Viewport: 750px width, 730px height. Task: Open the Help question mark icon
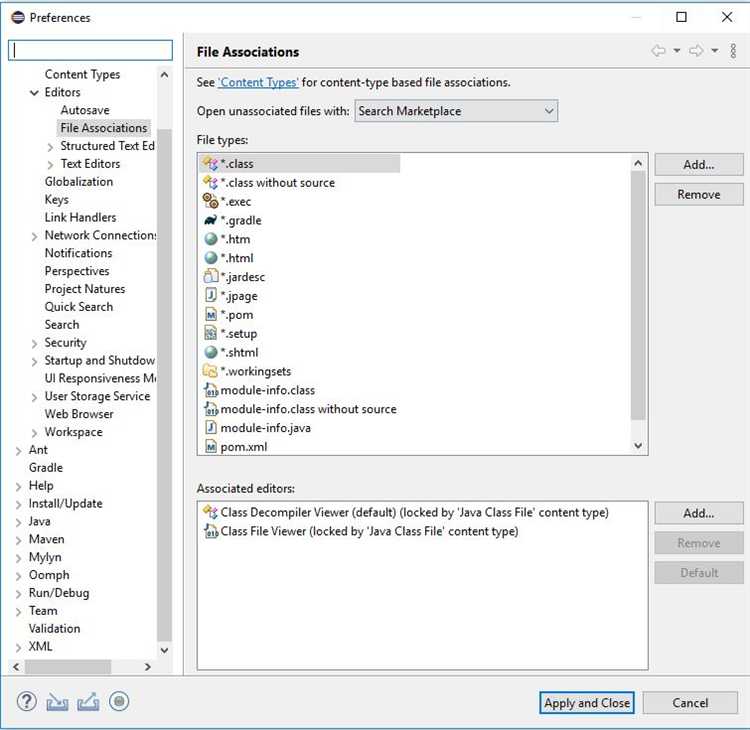pos(26,702)
